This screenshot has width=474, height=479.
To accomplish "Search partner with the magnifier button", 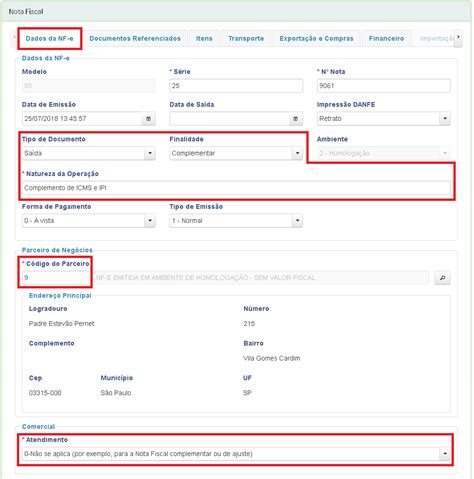I will click(x=442, y=278).
